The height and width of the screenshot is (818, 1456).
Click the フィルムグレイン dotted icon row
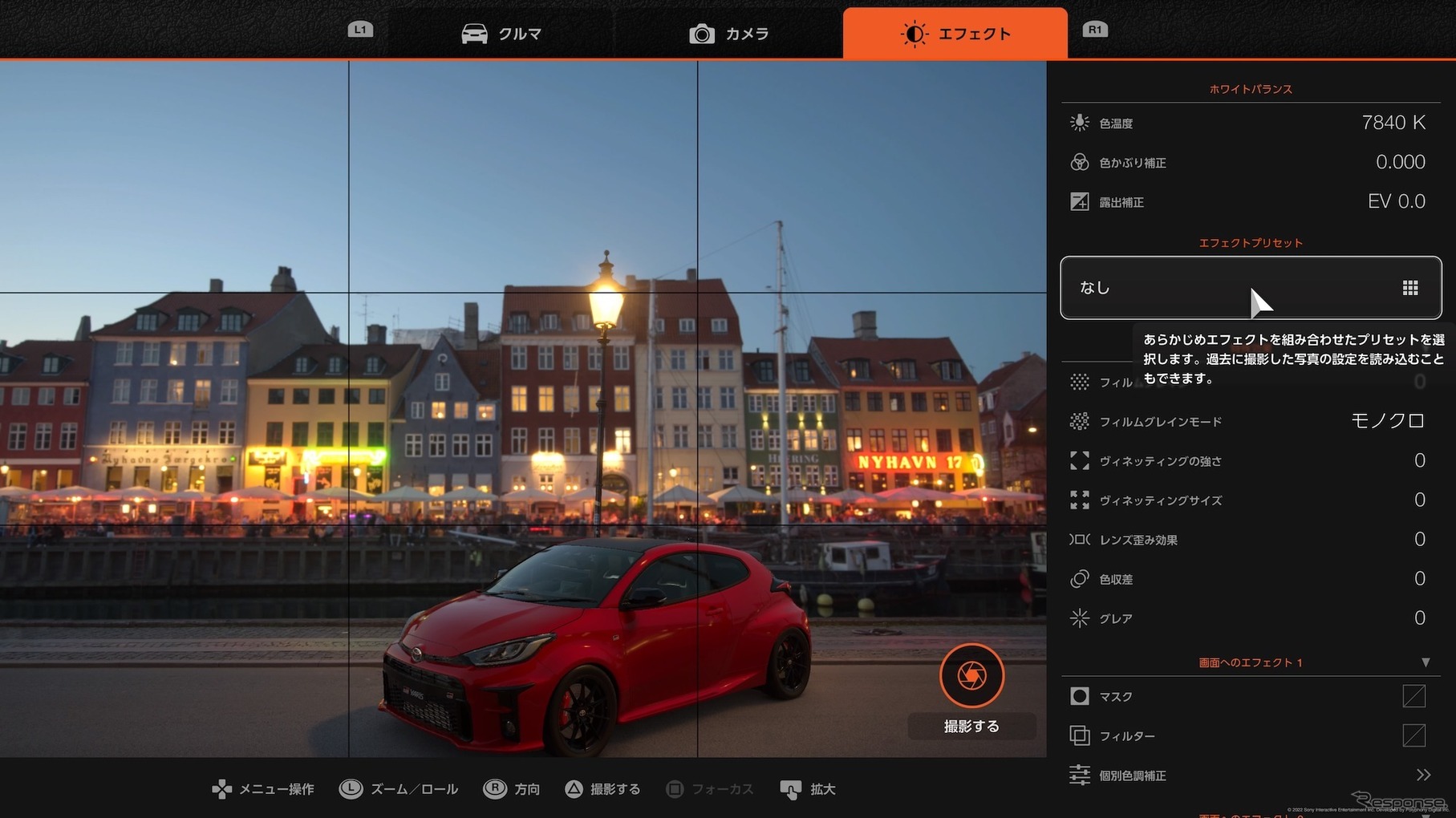click(1080, 382)
